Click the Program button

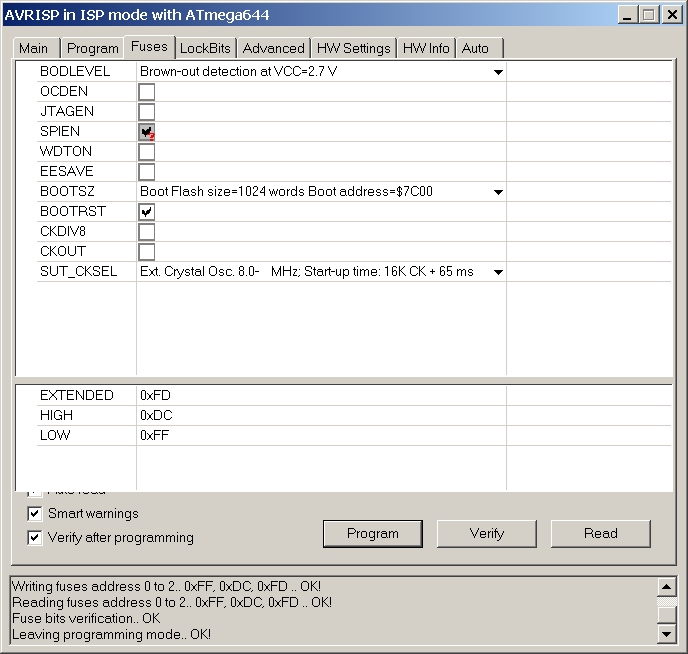[373, 534]
